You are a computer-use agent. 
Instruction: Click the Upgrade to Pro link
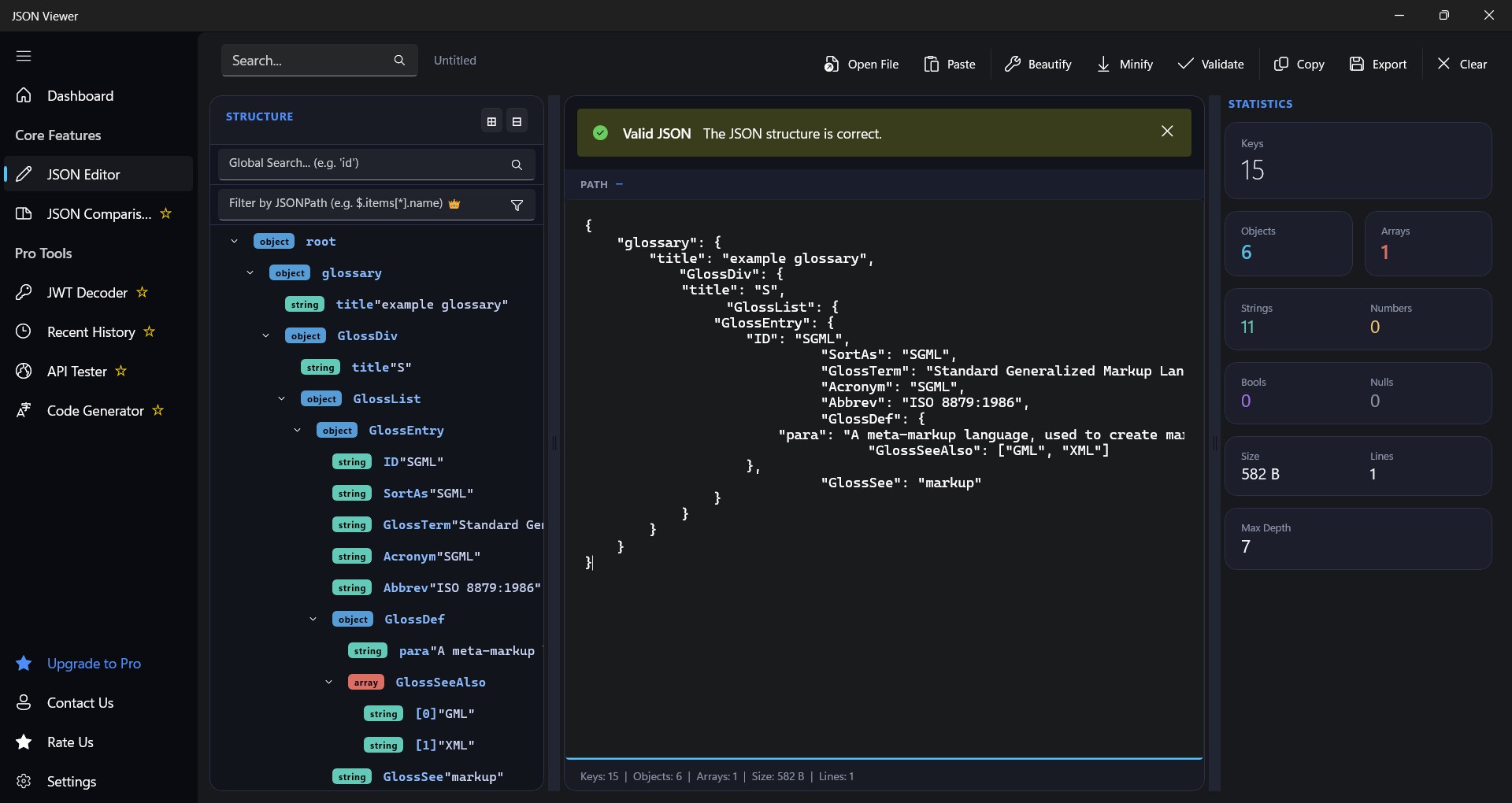click(x=94, y=664)
